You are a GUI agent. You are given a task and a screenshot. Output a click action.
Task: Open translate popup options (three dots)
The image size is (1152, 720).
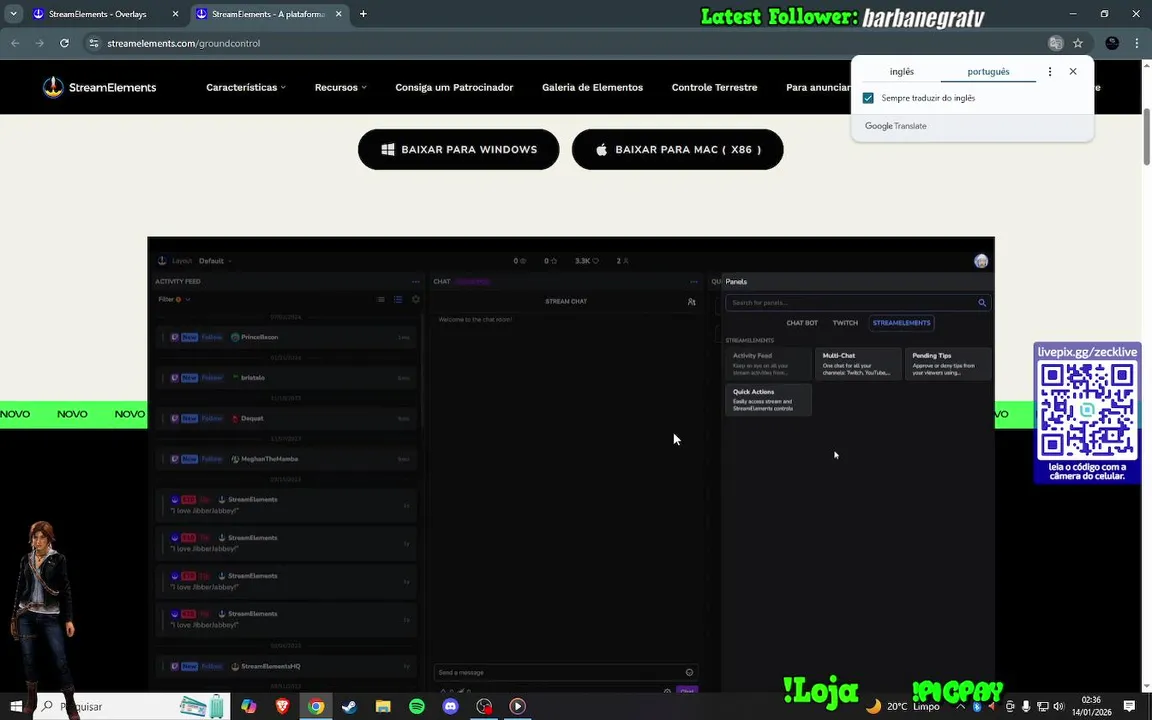click(1050, 71)
